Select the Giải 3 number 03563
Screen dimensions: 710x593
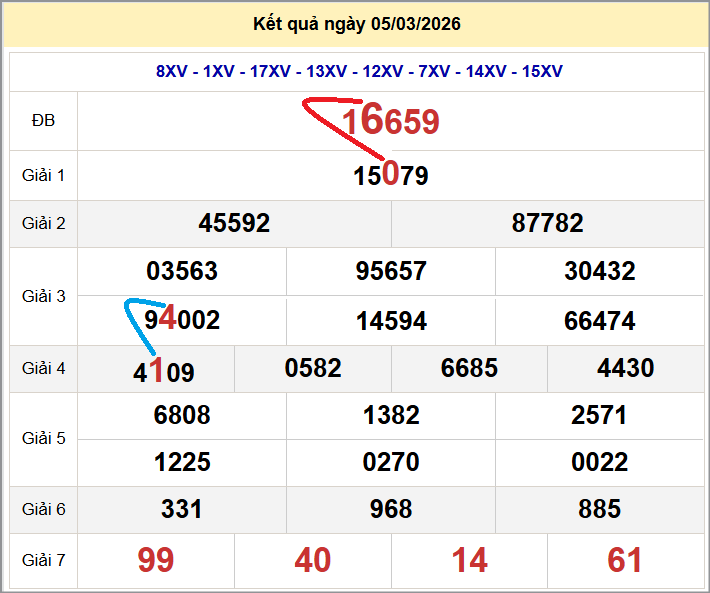(x=182, y=271)
